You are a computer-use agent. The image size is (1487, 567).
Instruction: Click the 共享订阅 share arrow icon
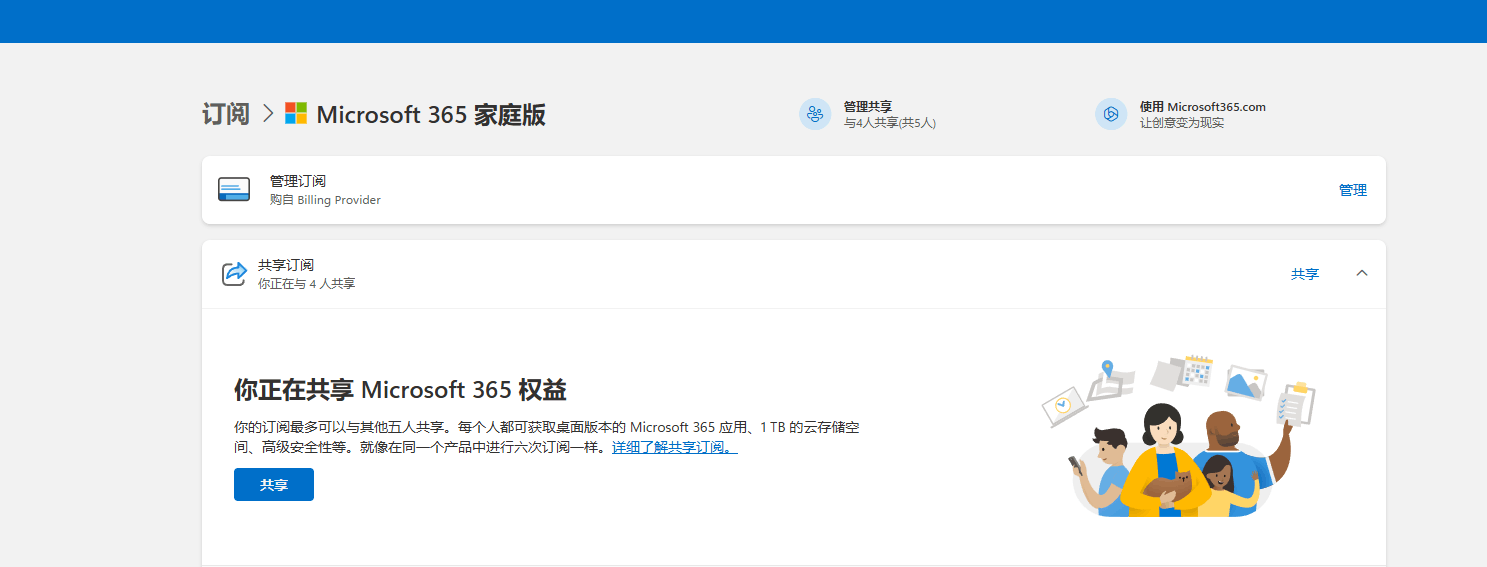click(x=234, y=273)
